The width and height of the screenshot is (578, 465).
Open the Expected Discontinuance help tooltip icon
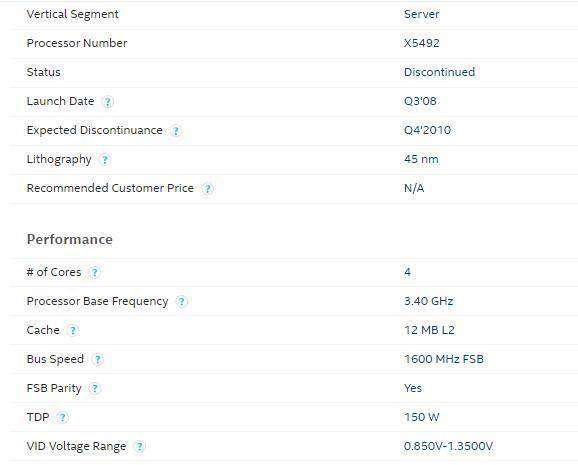click(176, 131)
